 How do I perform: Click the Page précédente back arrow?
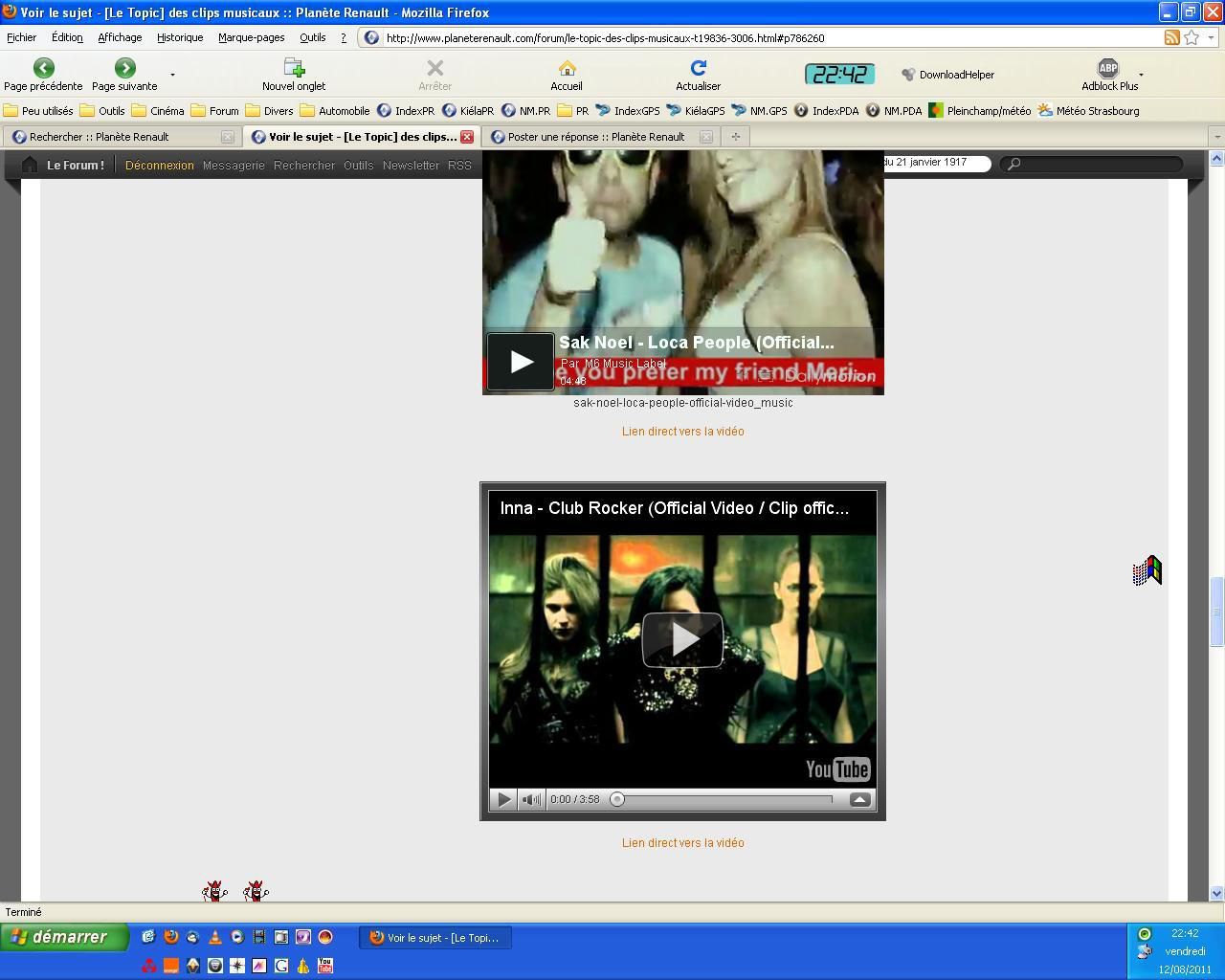point(43,68)
